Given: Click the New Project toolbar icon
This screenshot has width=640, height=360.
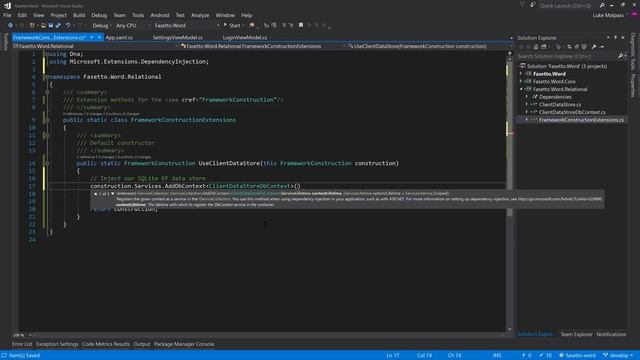Looking at the screenshot, I should point(32,25).
